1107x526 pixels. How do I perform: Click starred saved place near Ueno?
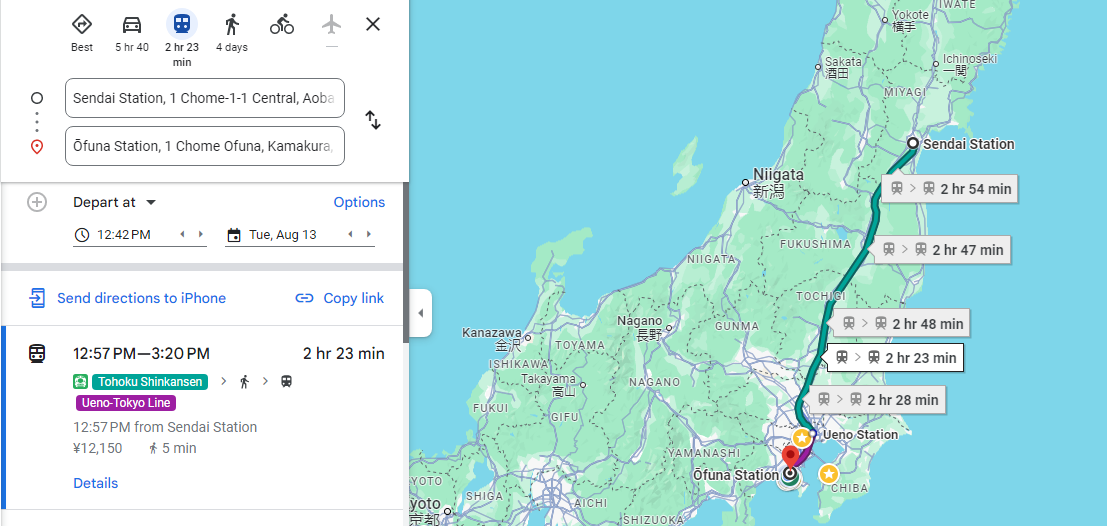point(801,438)
